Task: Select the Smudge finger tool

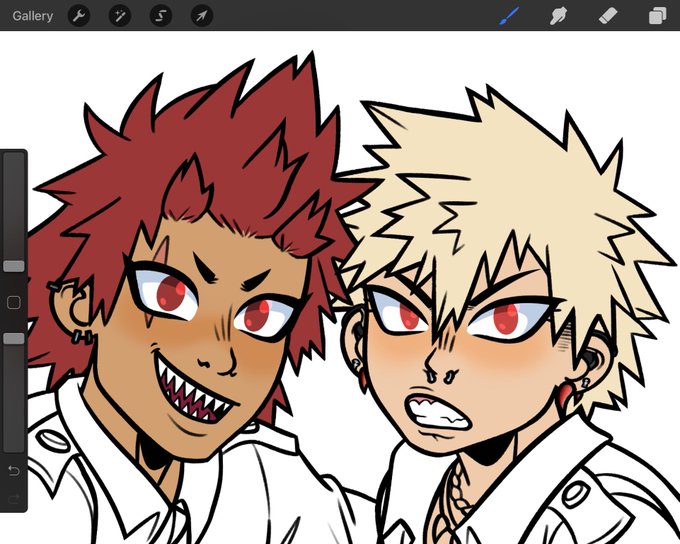Action: (x=558, y=16)
